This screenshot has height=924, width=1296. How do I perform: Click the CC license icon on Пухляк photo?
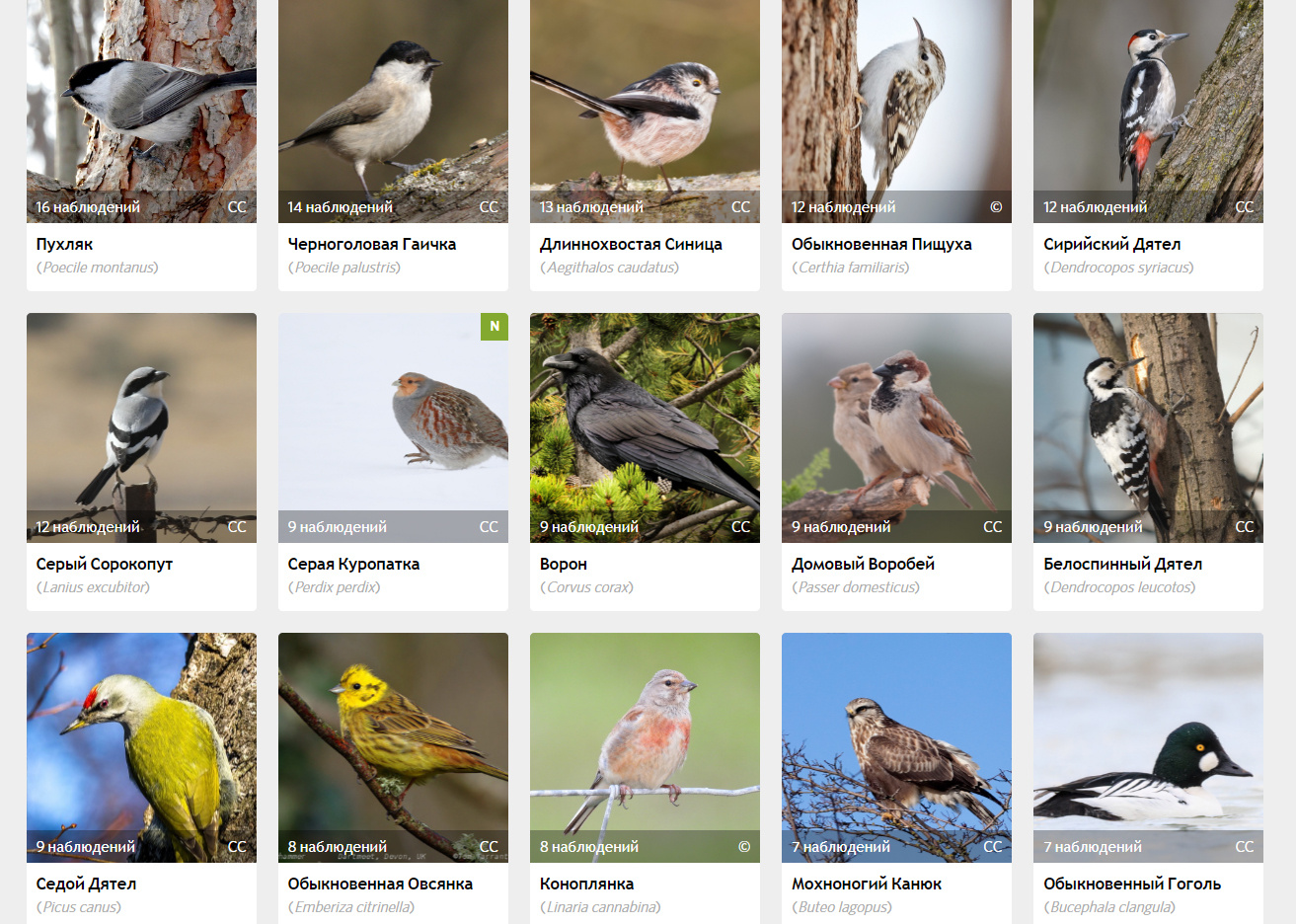[237, 207]
